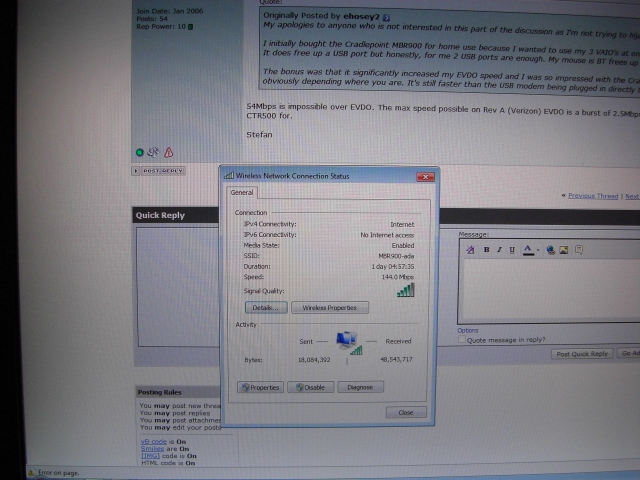Toggle underline formatting in message editor
640x480 pixels.
coord(512,250)
